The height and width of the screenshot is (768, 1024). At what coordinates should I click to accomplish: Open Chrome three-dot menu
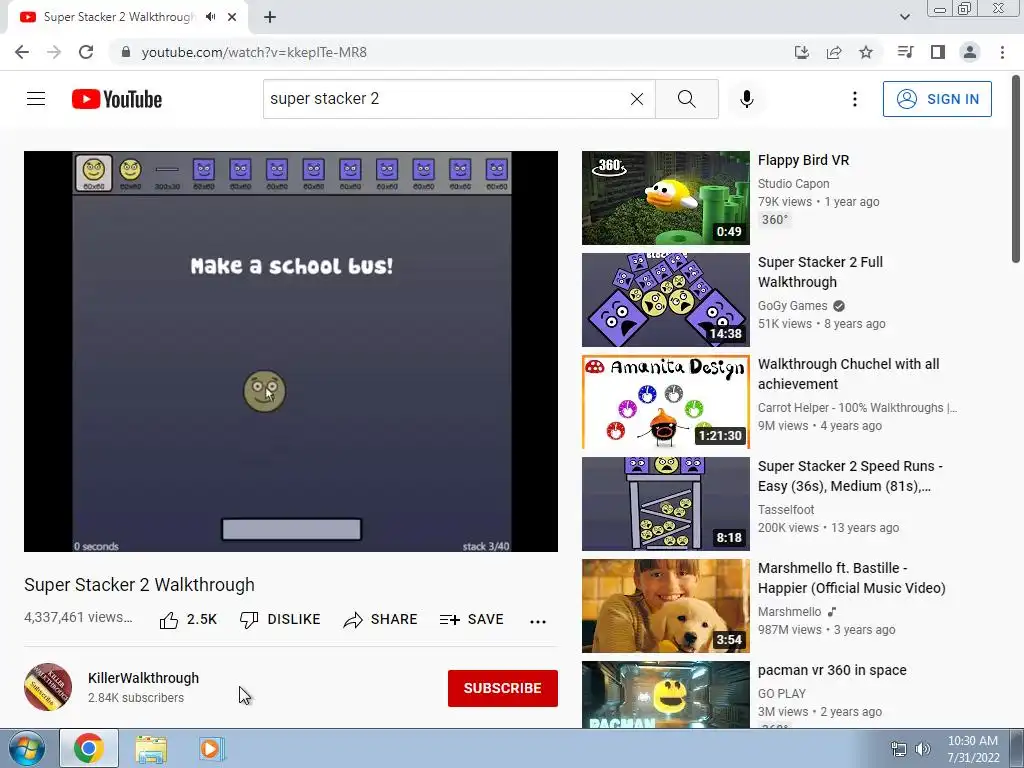point(1002,52)
